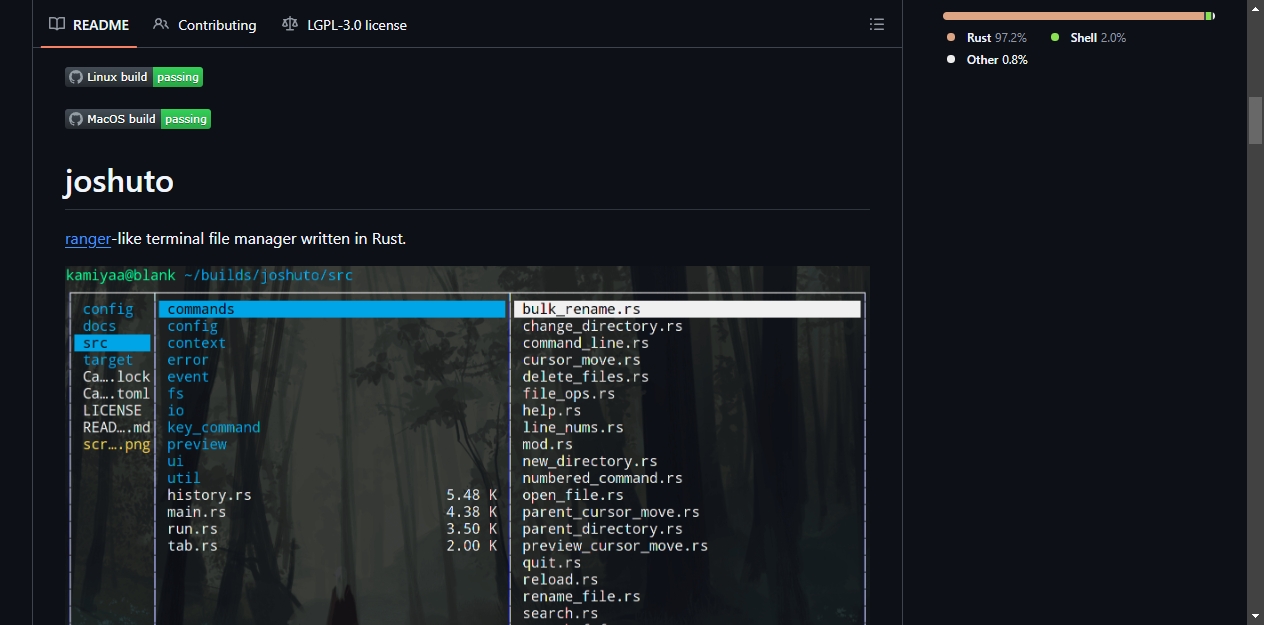
Task: Click 'change_directory.rs' in the screenshot
Action: (602, 326)
